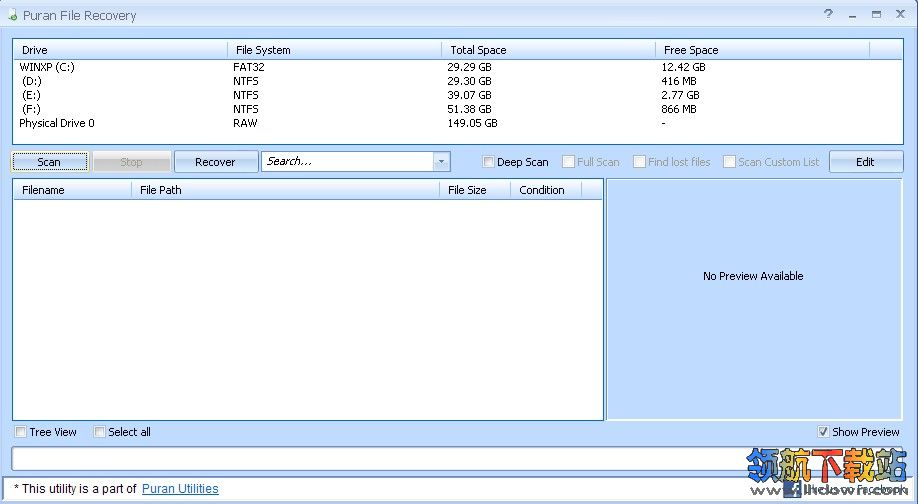Click the 12.42 GB free space value
Image resolution: width=918 pixels, height=504 pixels.
click(x=683, y=67)
